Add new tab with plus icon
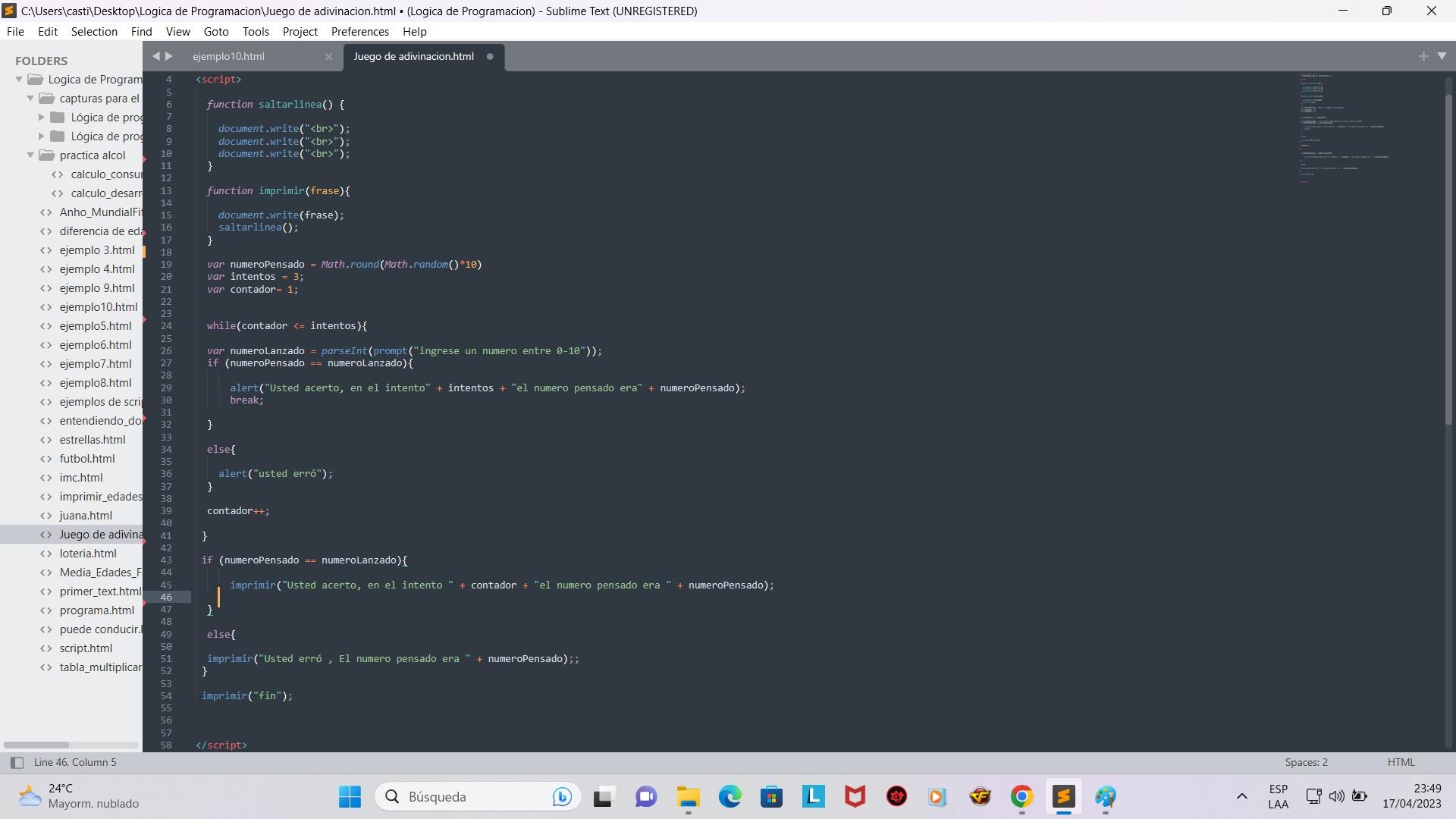This screenshot has width=1456, height=819. coord(1423,56)
